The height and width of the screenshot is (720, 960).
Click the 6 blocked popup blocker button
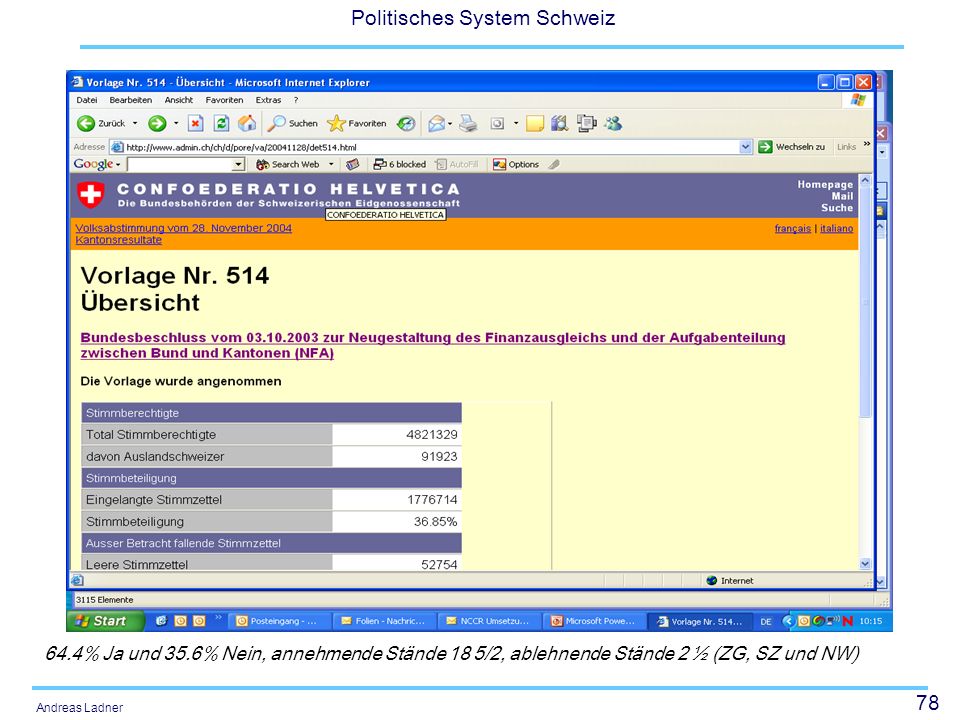[x=399, y=164]
